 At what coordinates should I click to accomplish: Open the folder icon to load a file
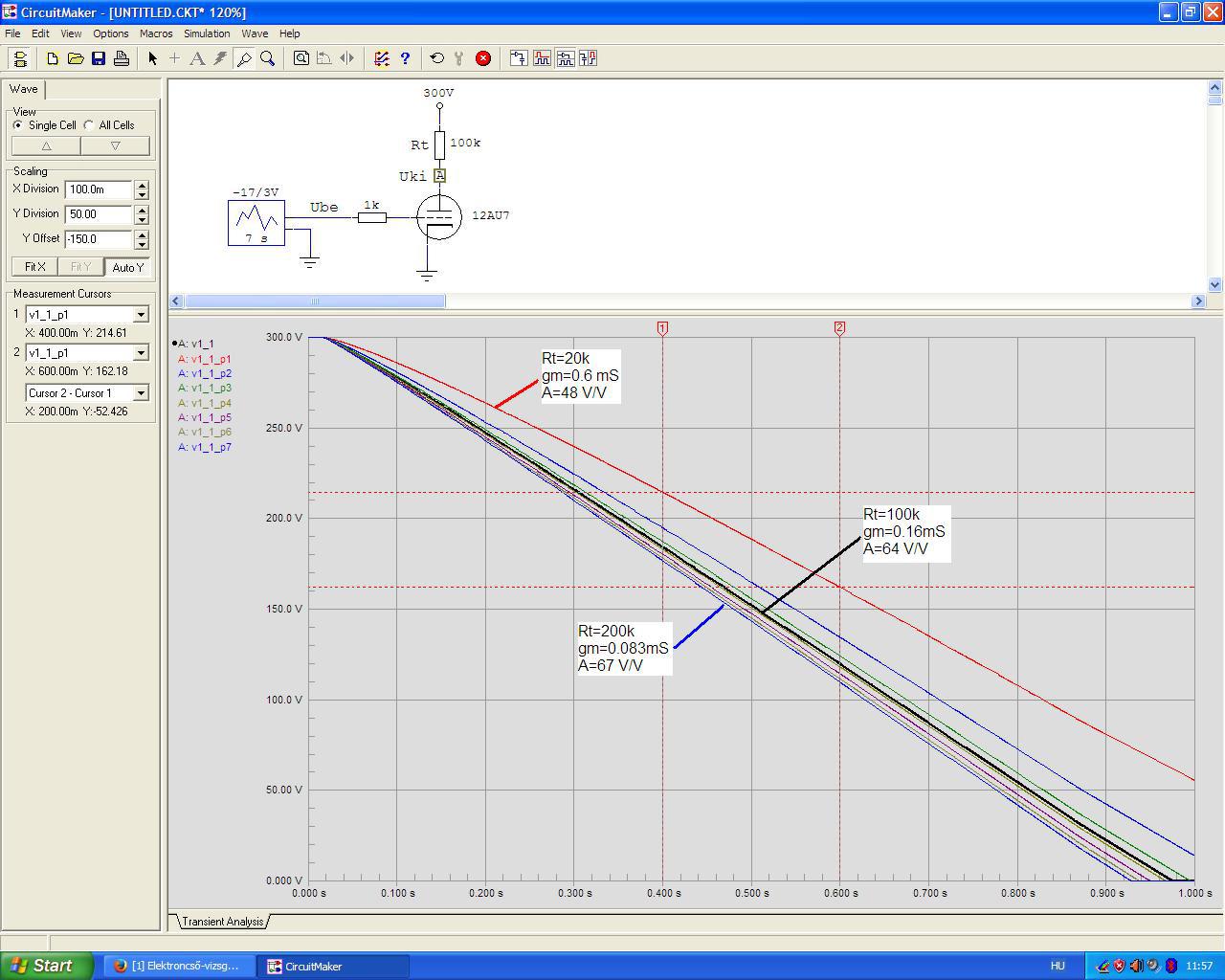point(76,58)
